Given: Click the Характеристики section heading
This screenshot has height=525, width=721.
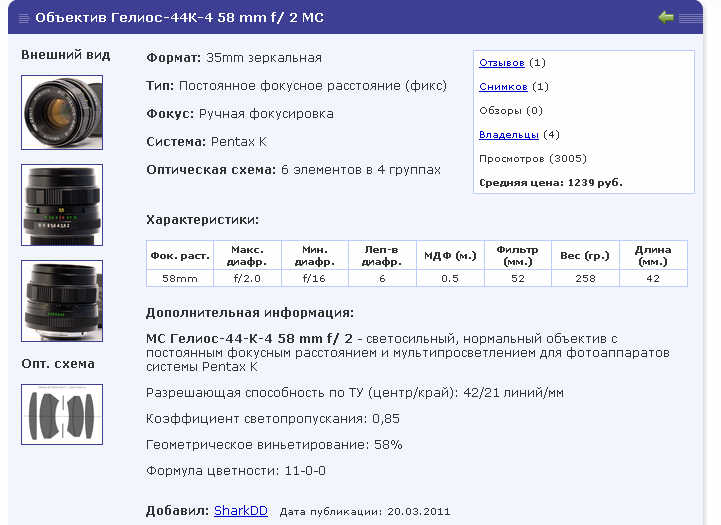Looking at the screenshot, I should [x=202, y=219].
